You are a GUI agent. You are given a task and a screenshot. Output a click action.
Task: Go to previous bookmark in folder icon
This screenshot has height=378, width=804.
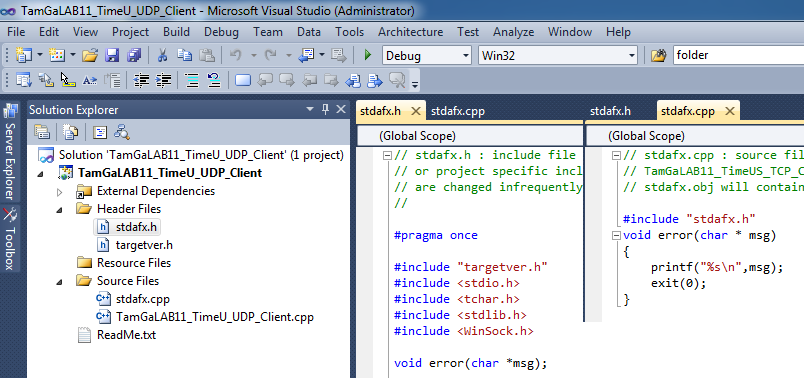(310, 80)
